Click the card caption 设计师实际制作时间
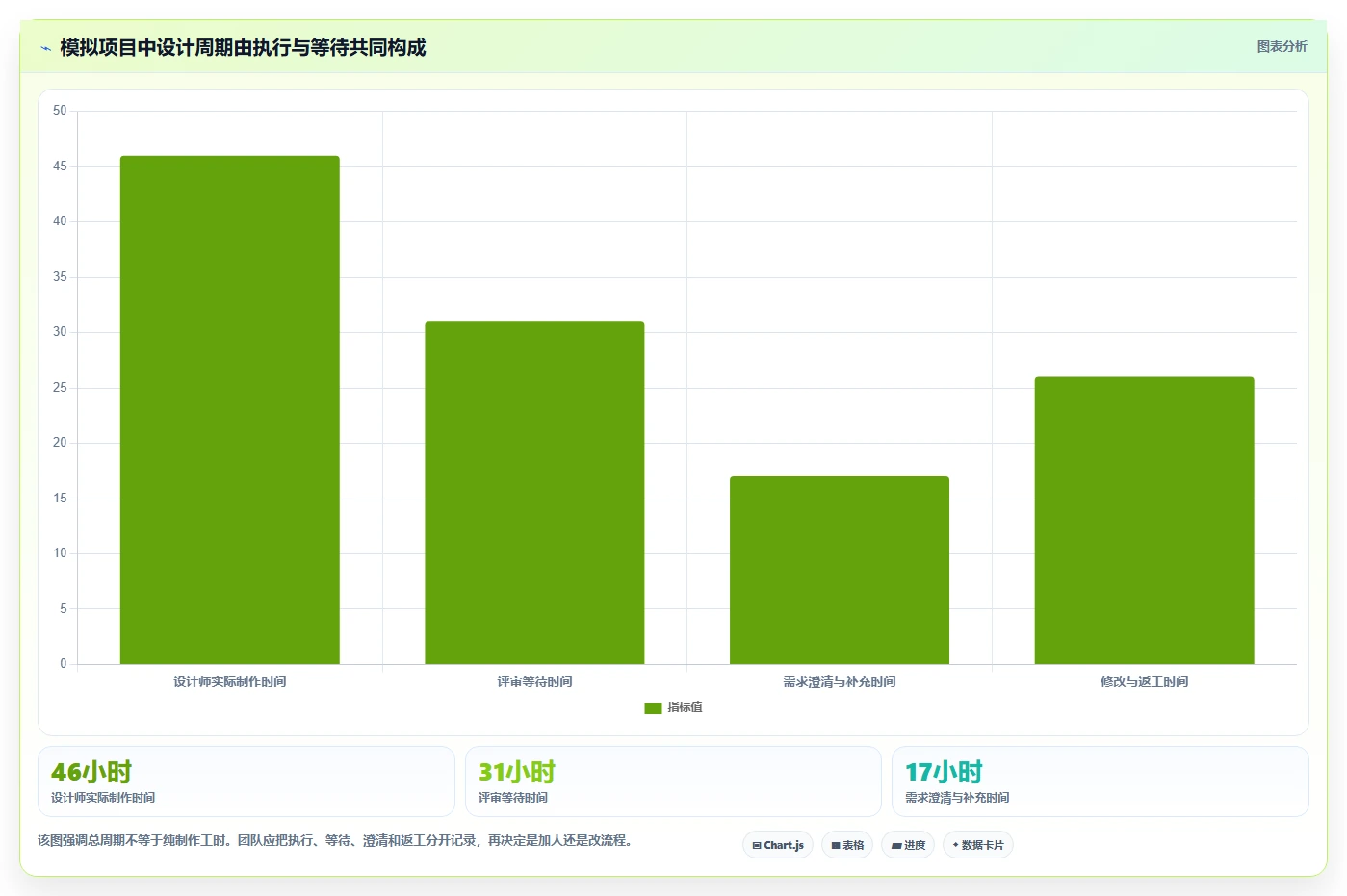This screenshot has height=896, width=1347. (x=103, y=798)
